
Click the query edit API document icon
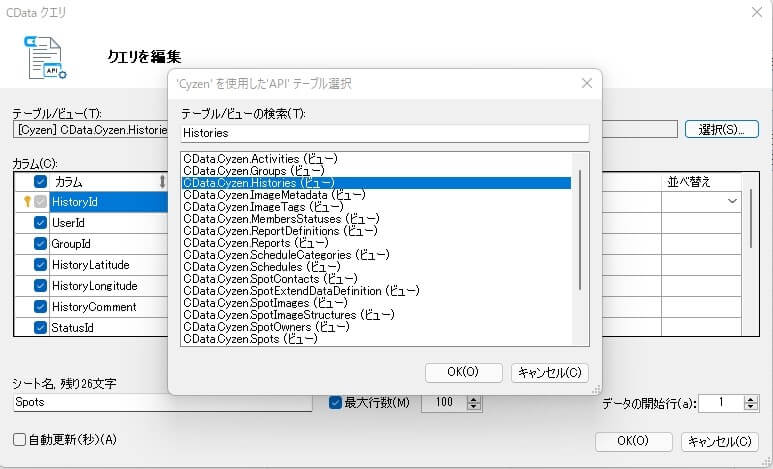[x=45, y=58]
